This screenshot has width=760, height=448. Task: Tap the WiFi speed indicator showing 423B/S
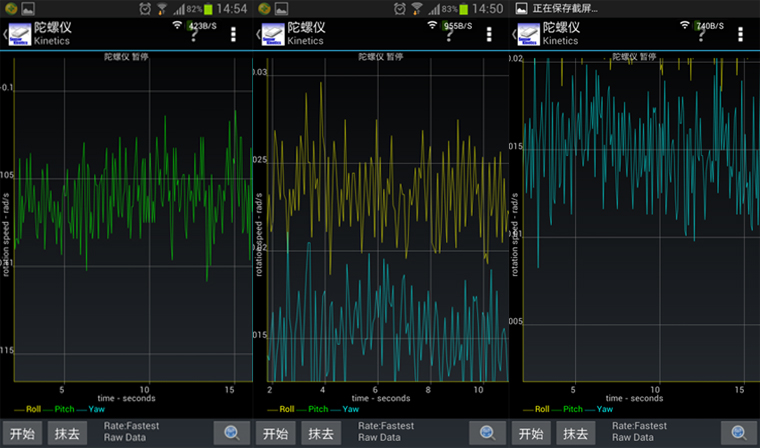pos(195,26)
